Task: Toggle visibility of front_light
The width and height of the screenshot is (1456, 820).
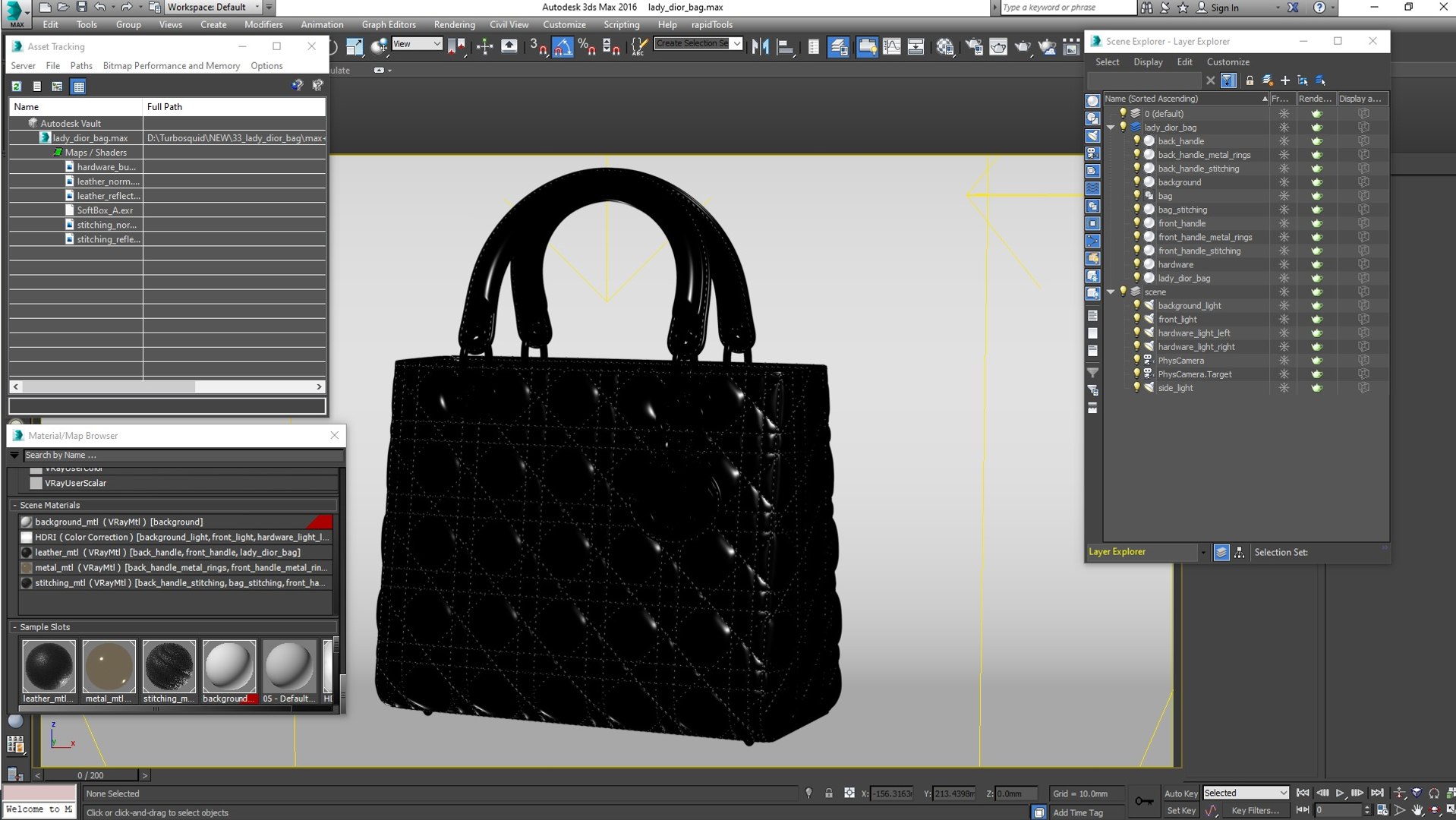Action: click(x=1136, y=319)
